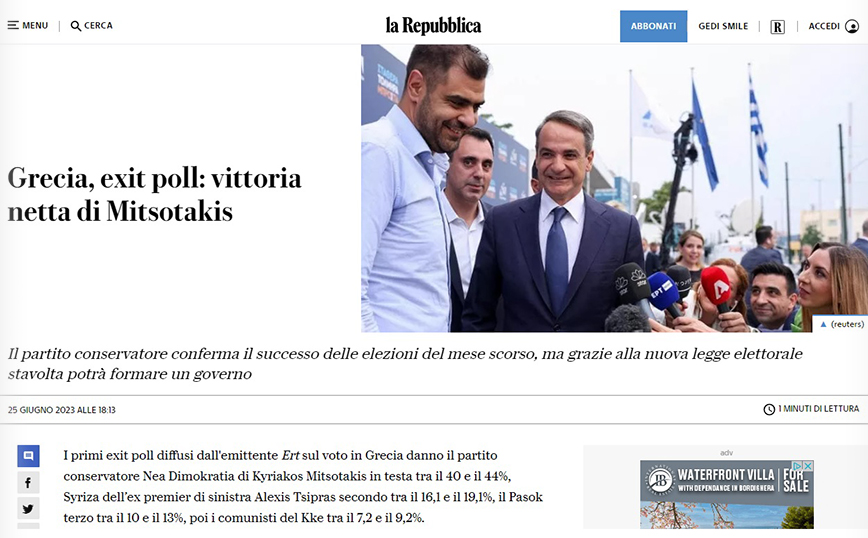Screen dimensions: 868x538
Task: Click the ACCEDI login text
Action: click(x=824, y=26)
